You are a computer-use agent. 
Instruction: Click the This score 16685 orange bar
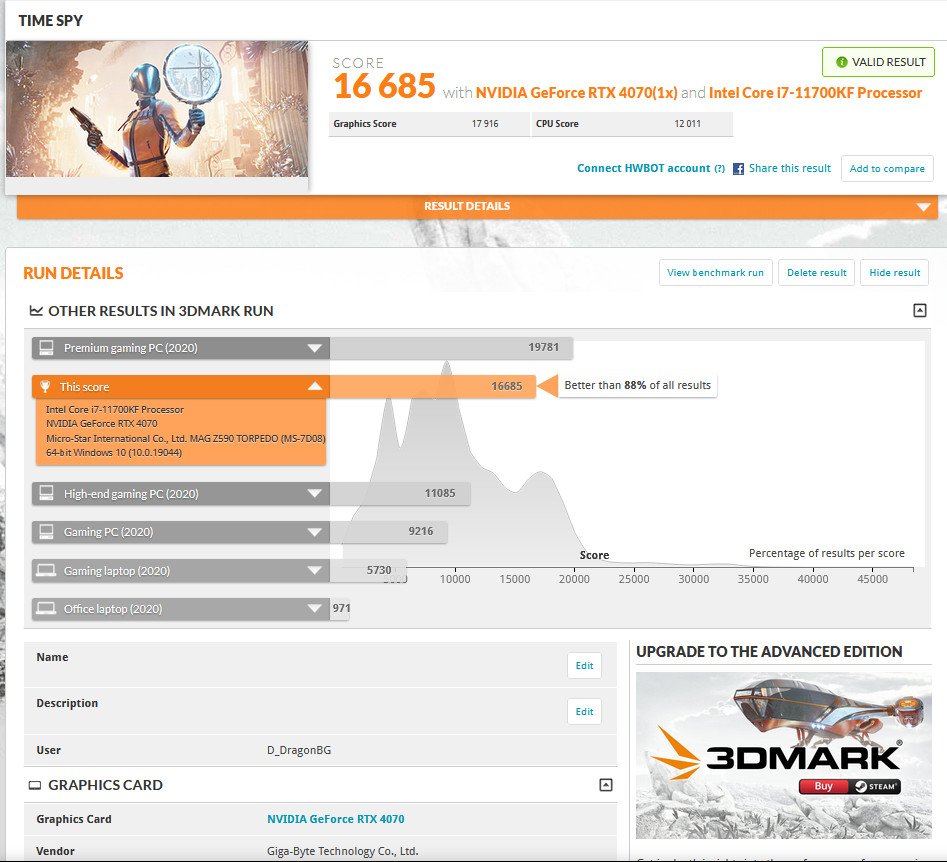[x=432, y=387]
